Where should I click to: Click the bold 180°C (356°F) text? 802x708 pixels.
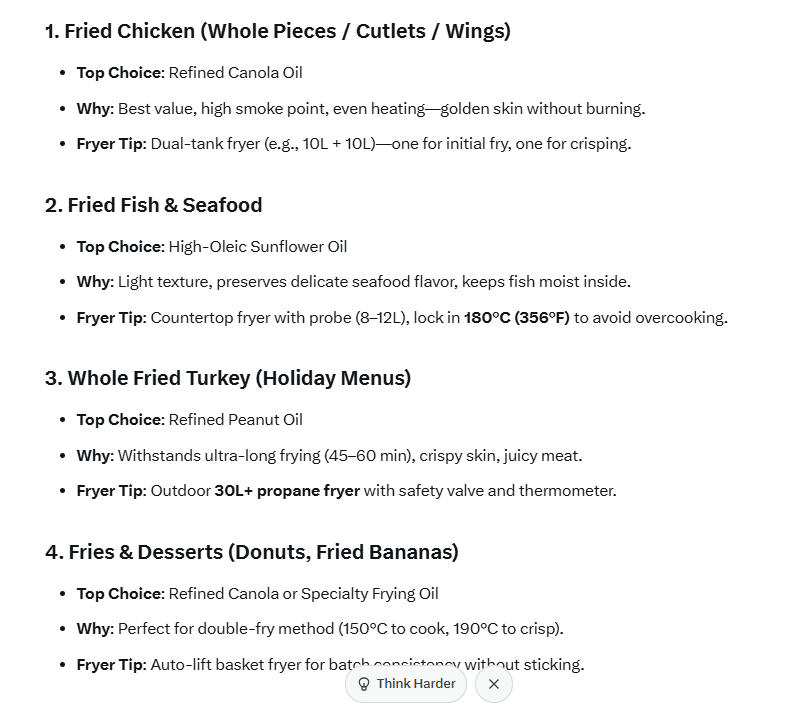[516, 318]
